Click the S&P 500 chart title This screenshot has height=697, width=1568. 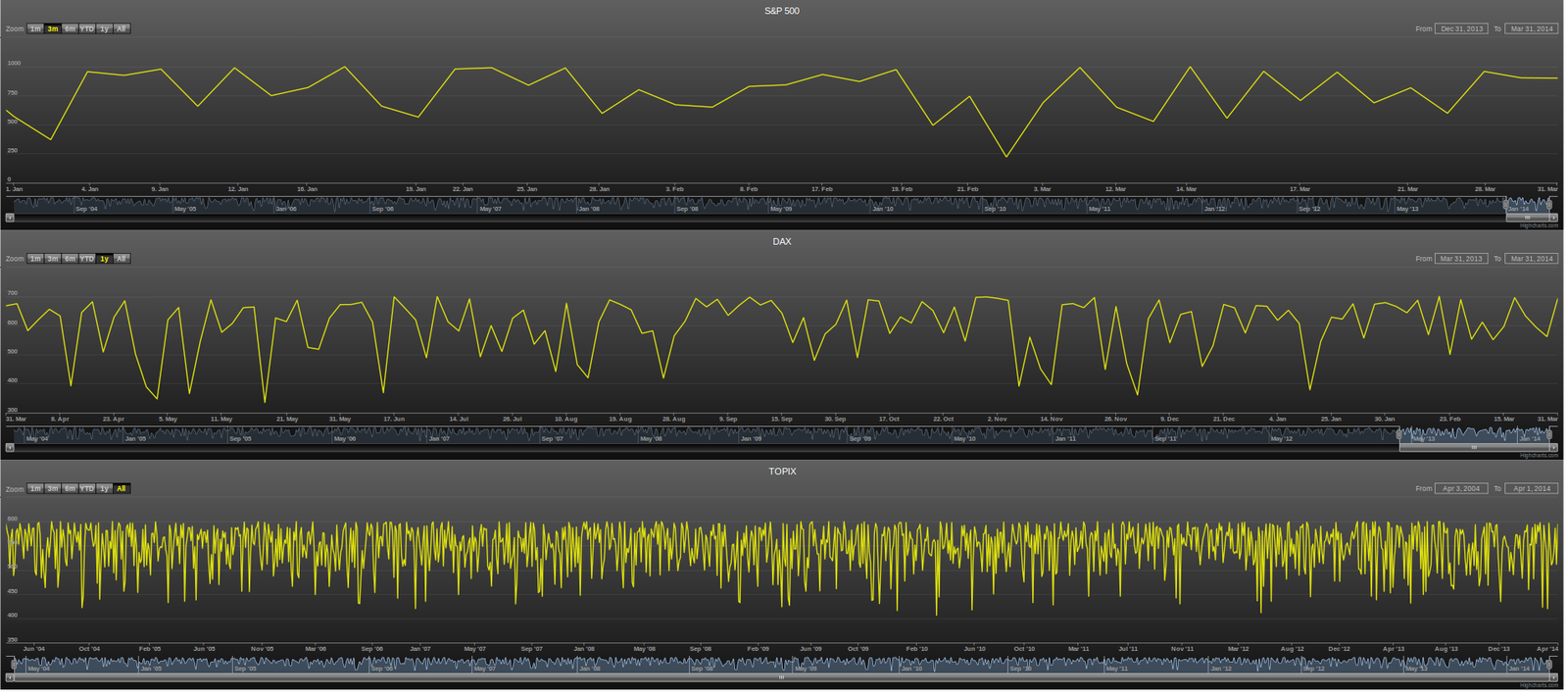(x=782, y=11)
